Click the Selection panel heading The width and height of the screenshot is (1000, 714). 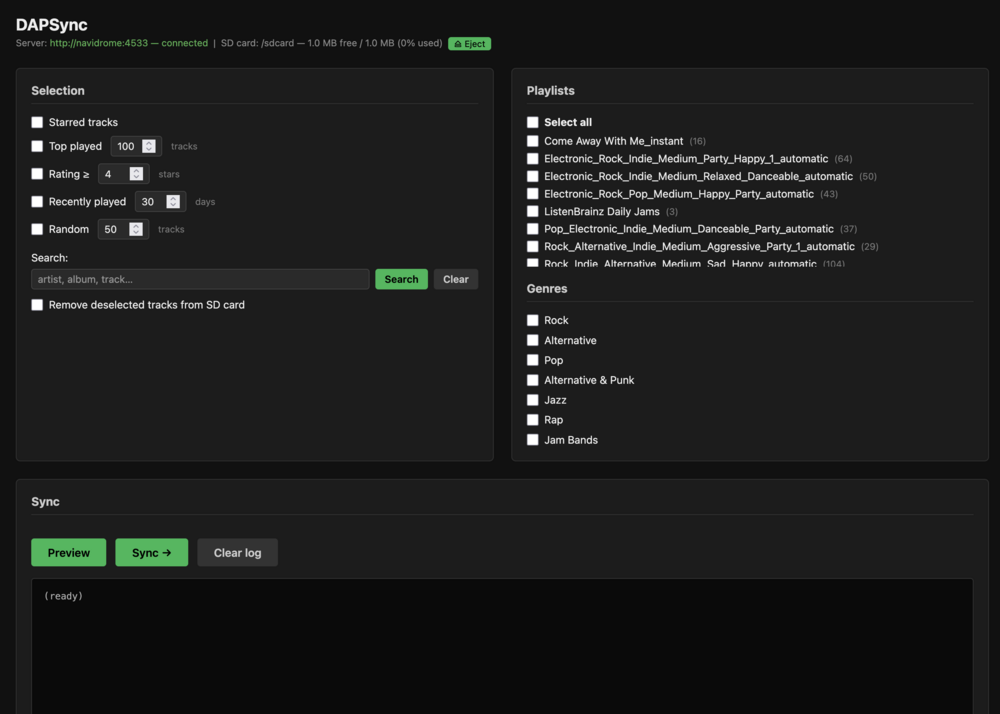(58, 91)
